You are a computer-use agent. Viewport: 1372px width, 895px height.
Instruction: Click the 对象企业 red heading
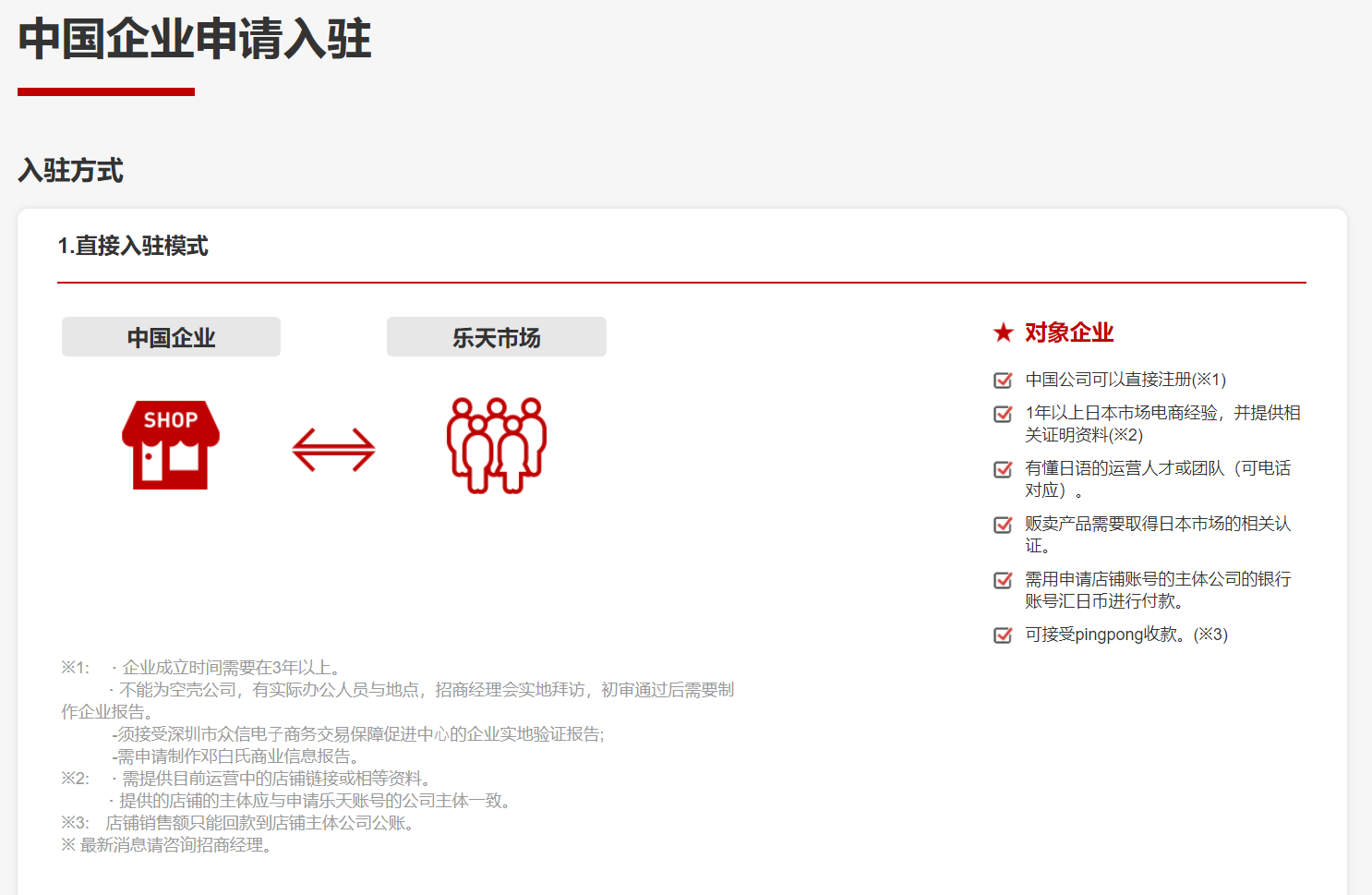pos(1068,333)
